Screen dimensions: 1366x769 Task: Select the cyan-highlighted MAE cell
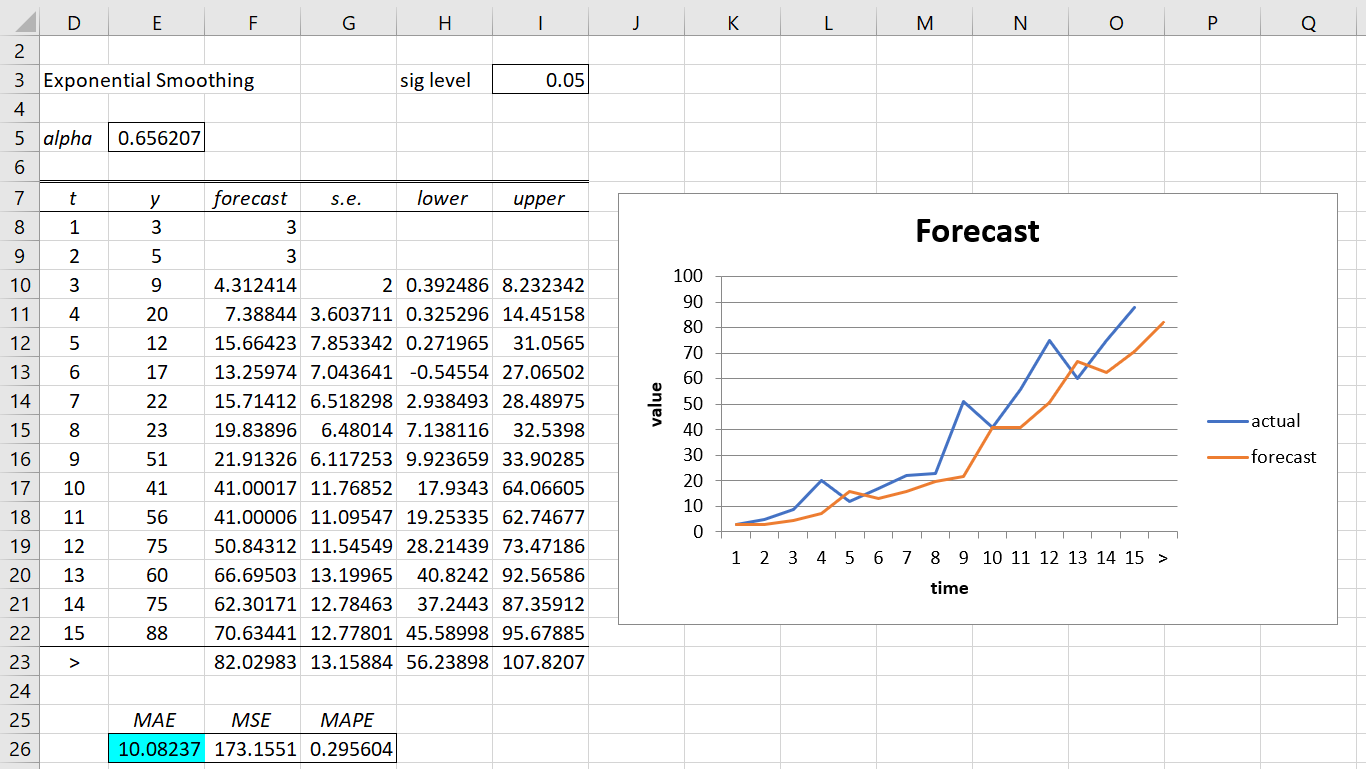coord(155,748)
